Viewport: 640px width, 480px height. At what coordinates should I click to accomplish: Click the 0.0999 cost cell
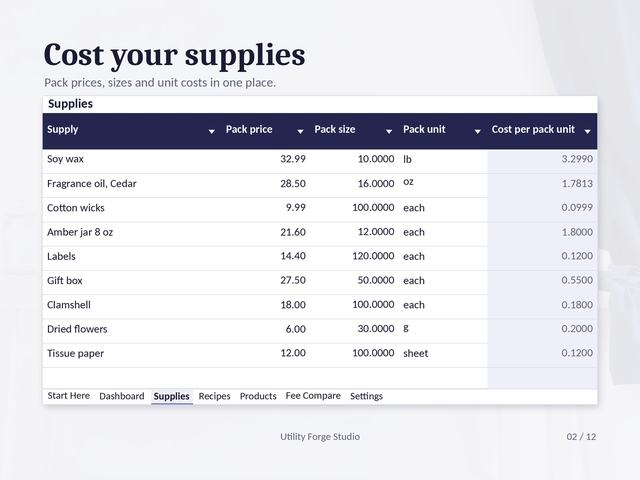(x=542, y=208)
